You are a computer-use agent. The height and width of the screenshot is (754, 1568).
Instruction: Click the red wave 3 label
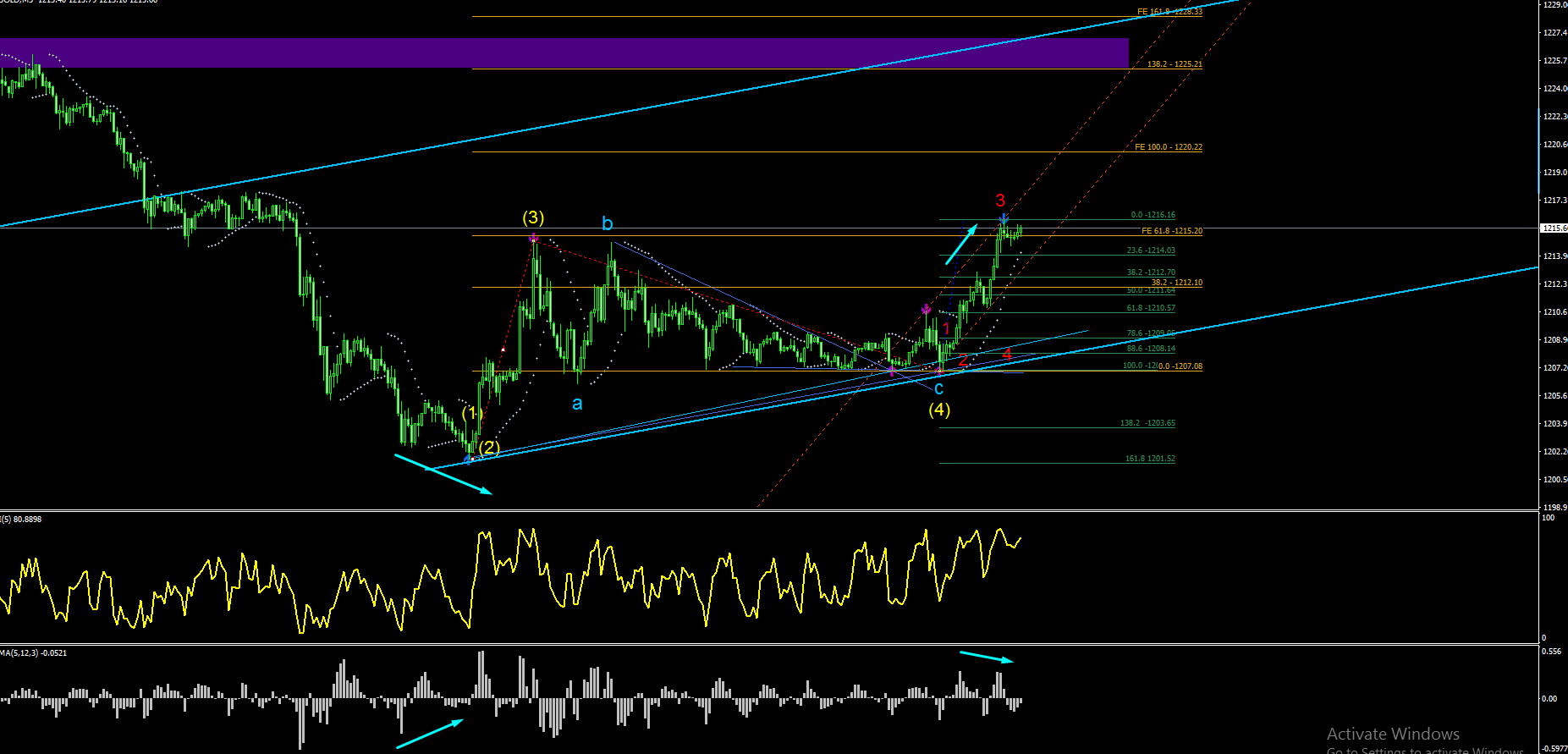(1000, 201)
